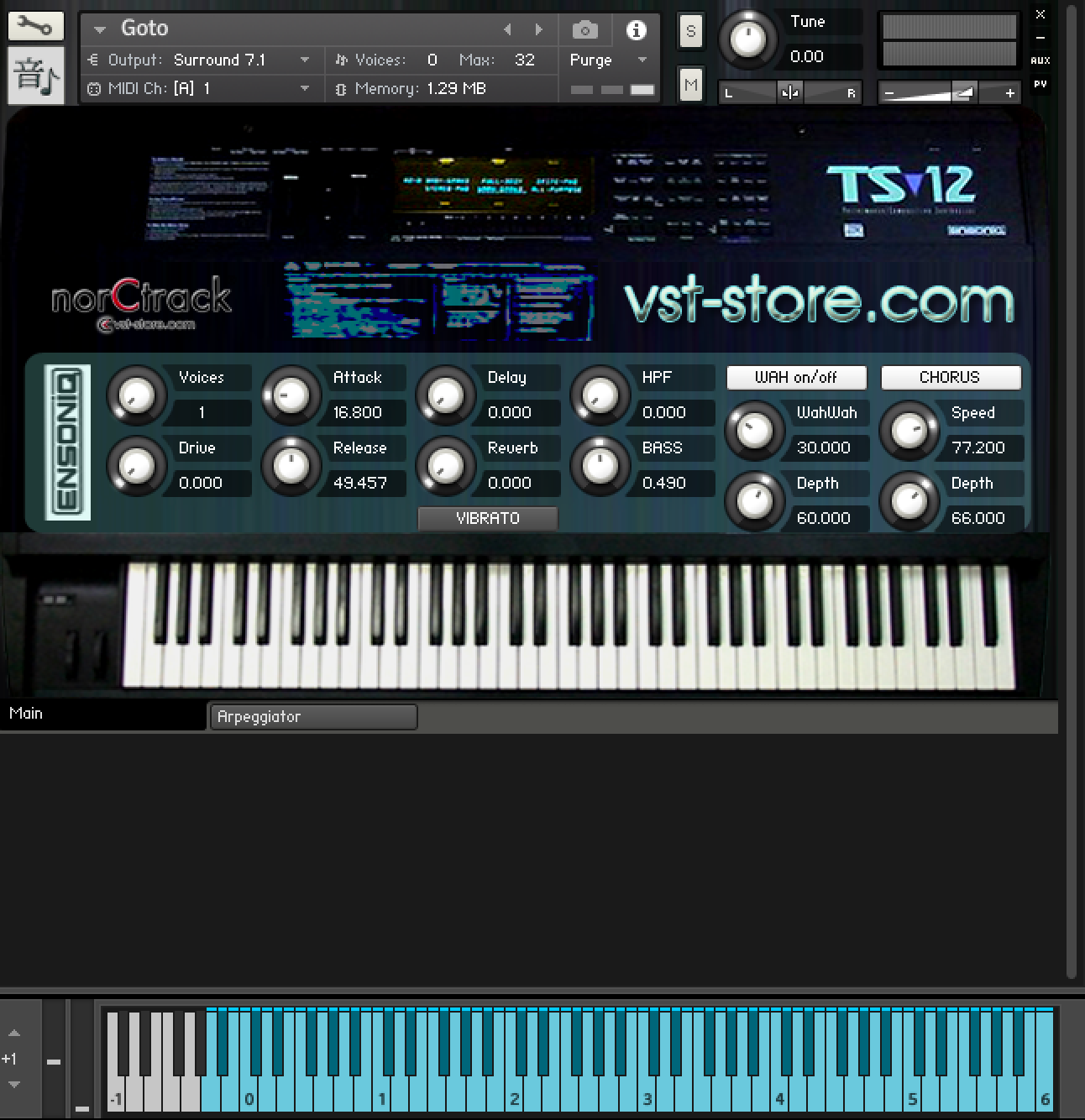The width and height of the screenshot is (1085, 1120).
Task: Click the Attack value 16.800
Action: (x=358, y=412)
